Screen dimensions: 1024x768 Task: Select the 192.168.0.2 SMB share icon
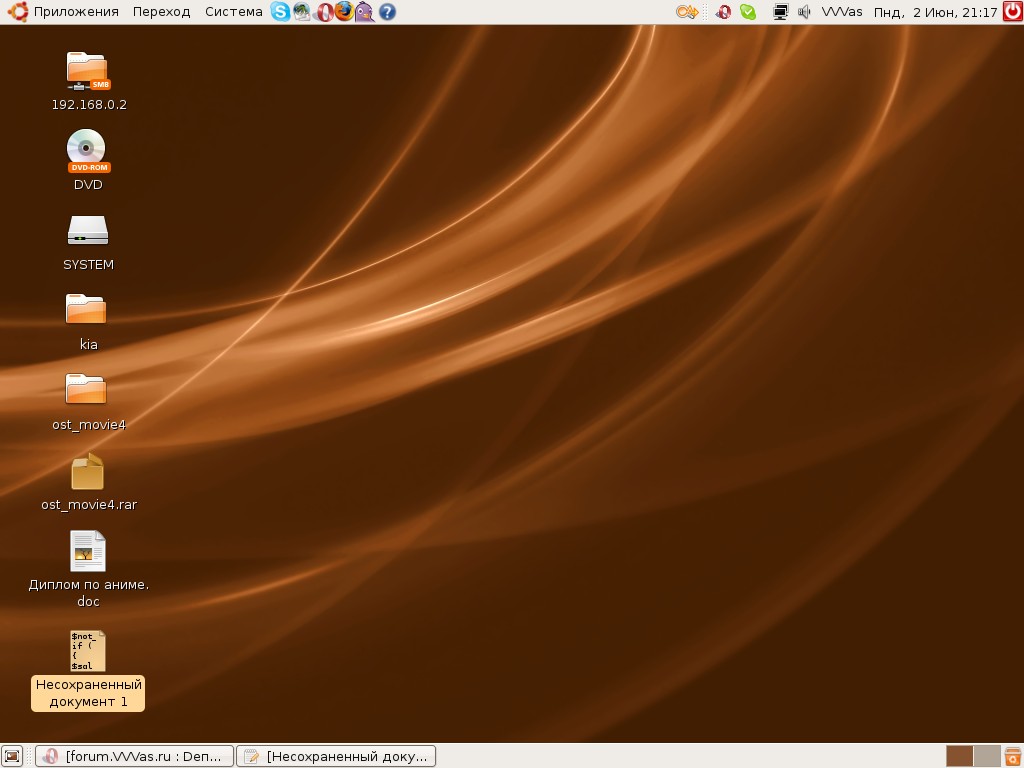coord(88,70)
